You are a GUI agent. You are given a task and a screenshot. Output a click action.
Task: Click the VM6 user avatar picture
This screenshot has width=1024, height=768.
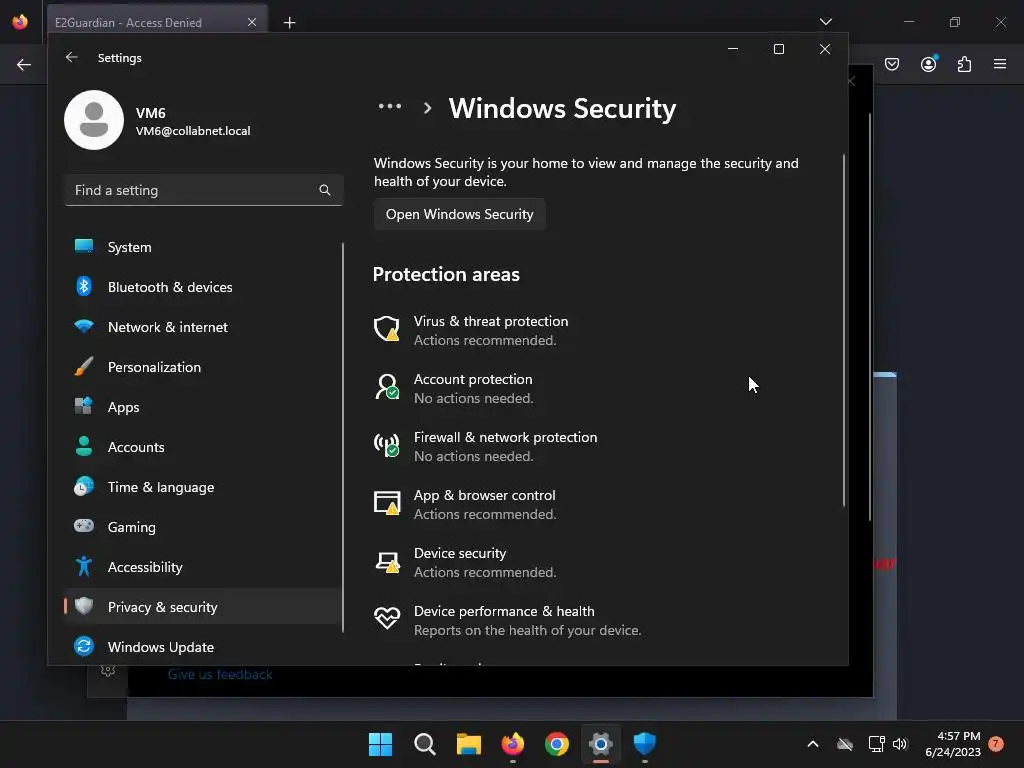(x=94, y=120)
